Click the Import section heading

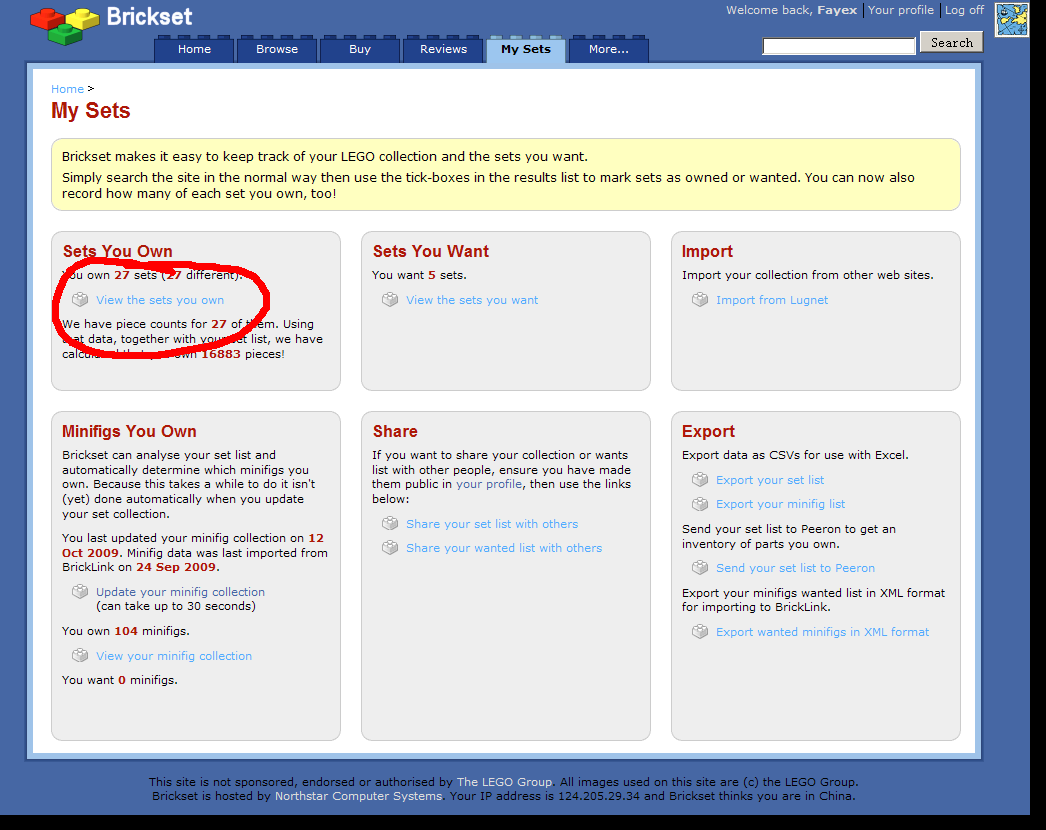pos(707,252)
